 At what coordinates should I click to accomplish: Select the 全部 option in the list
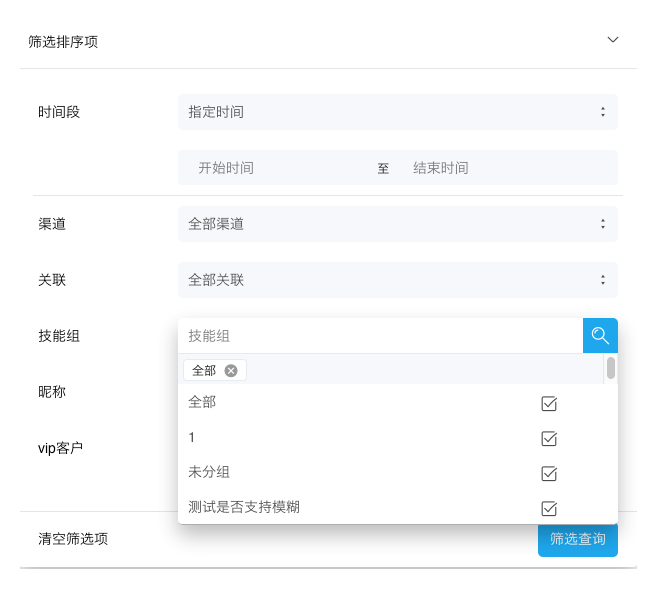point(202,402)
